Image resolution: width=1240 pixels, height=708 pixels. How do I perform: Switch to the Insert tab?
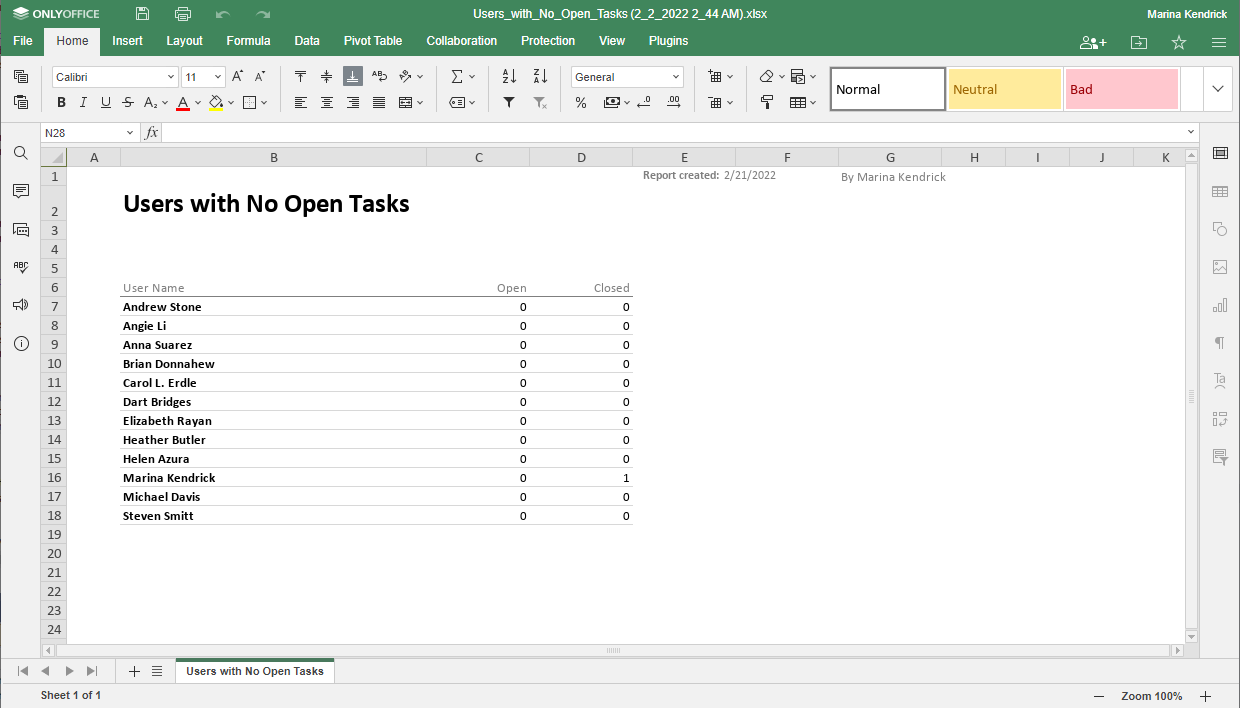127,41
